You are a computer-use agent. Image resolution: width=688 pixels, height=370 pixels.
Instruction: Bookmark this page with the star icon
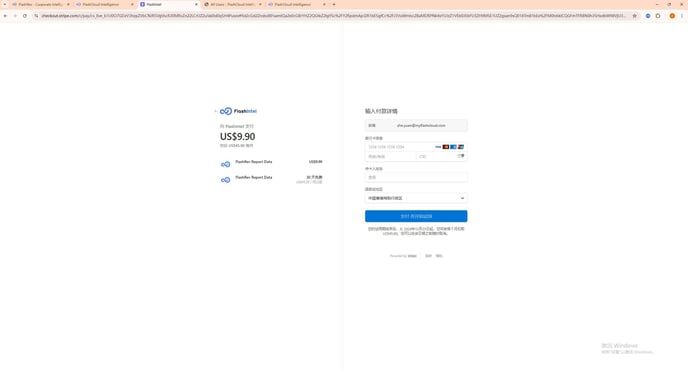[634, 16]
